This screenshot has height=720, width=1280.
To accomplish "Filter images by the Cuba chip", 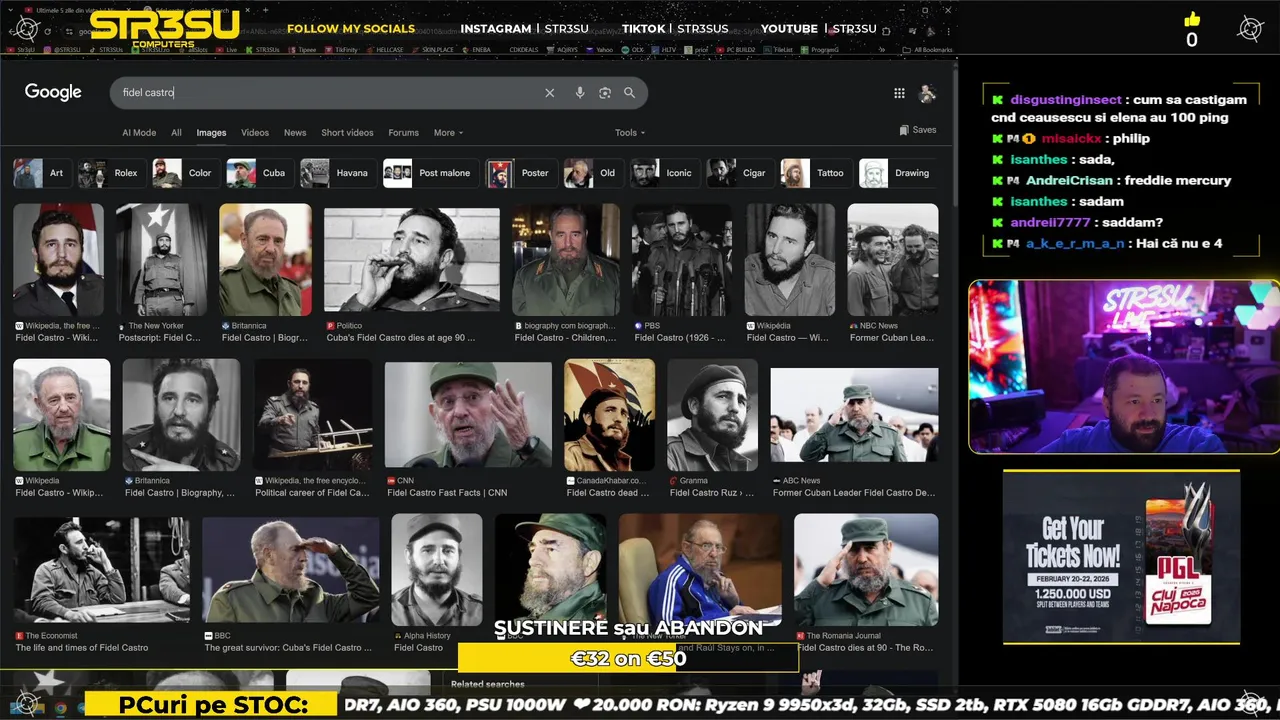I will pyautogui.click(x=259, y=173).
